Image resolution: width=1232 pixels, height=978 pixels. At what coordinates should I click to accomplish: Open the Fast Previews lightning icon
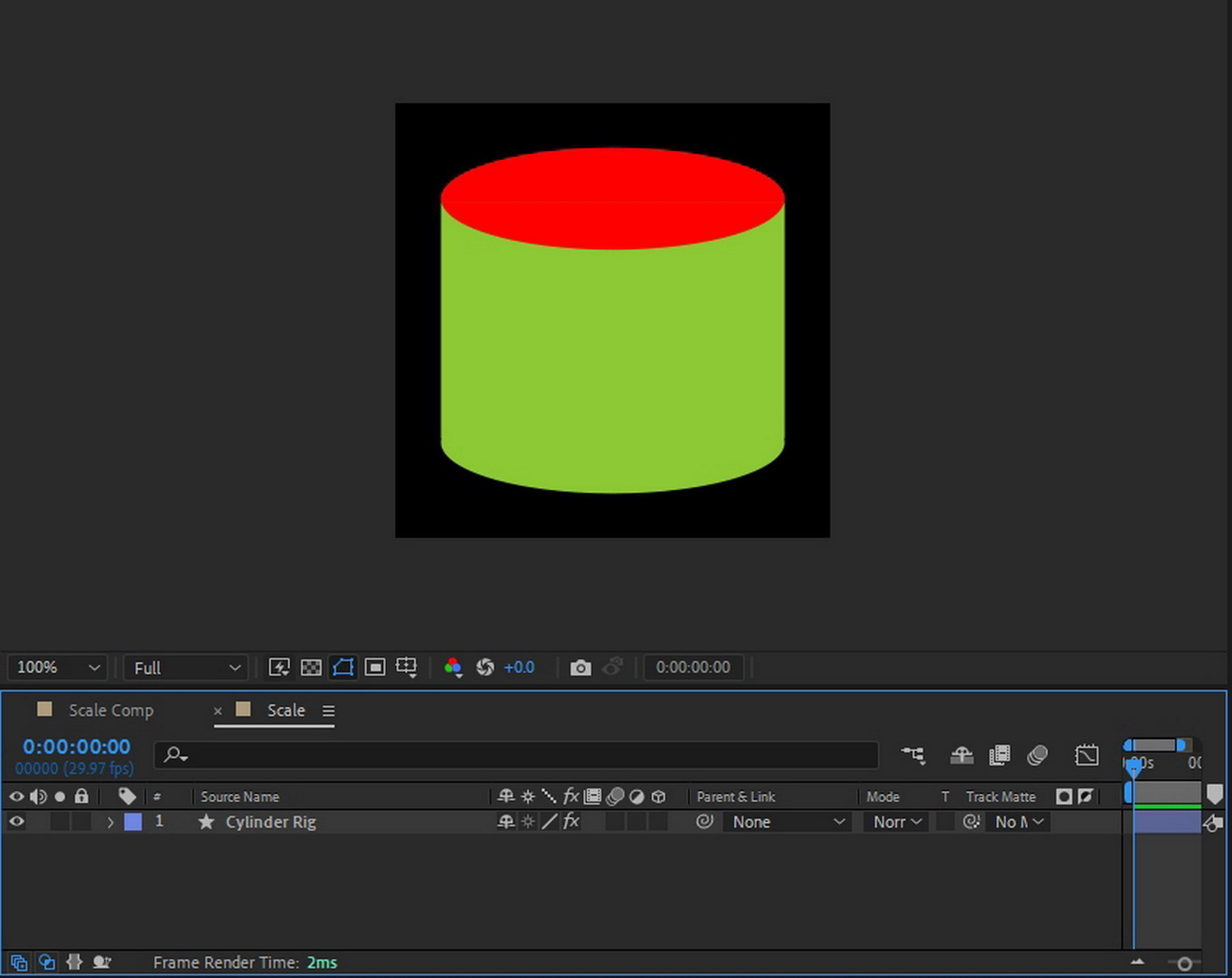coord(279,668)
